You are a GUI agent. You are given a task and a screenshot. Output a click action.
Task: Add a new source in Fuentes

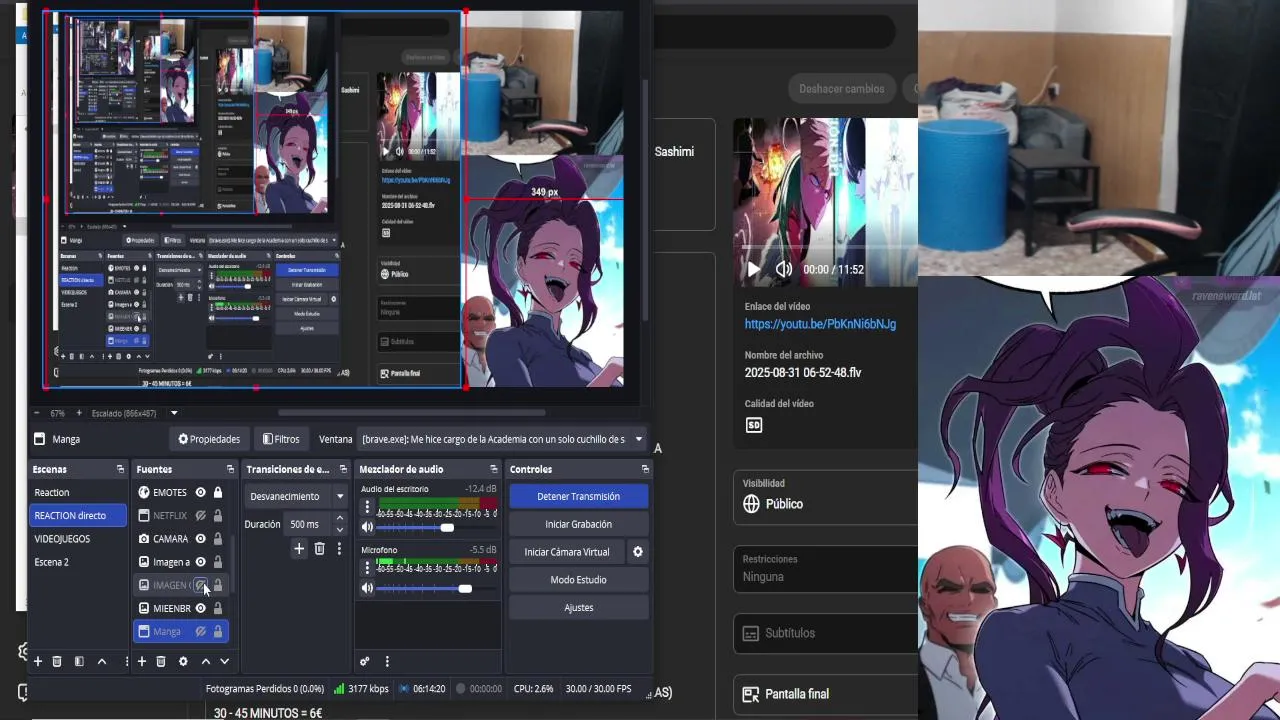click(x=142, y=661)
